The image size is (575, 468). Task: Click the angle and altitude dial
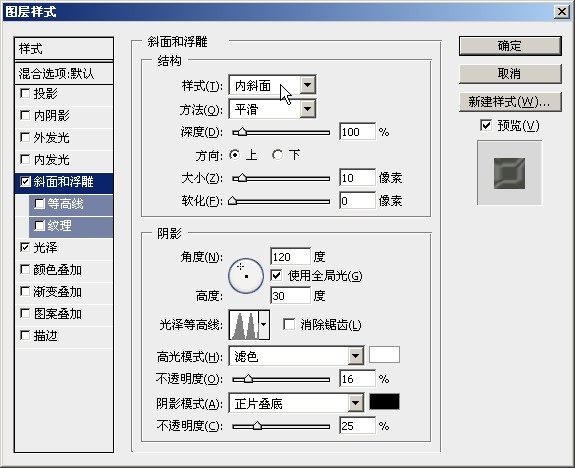[246, 275]
